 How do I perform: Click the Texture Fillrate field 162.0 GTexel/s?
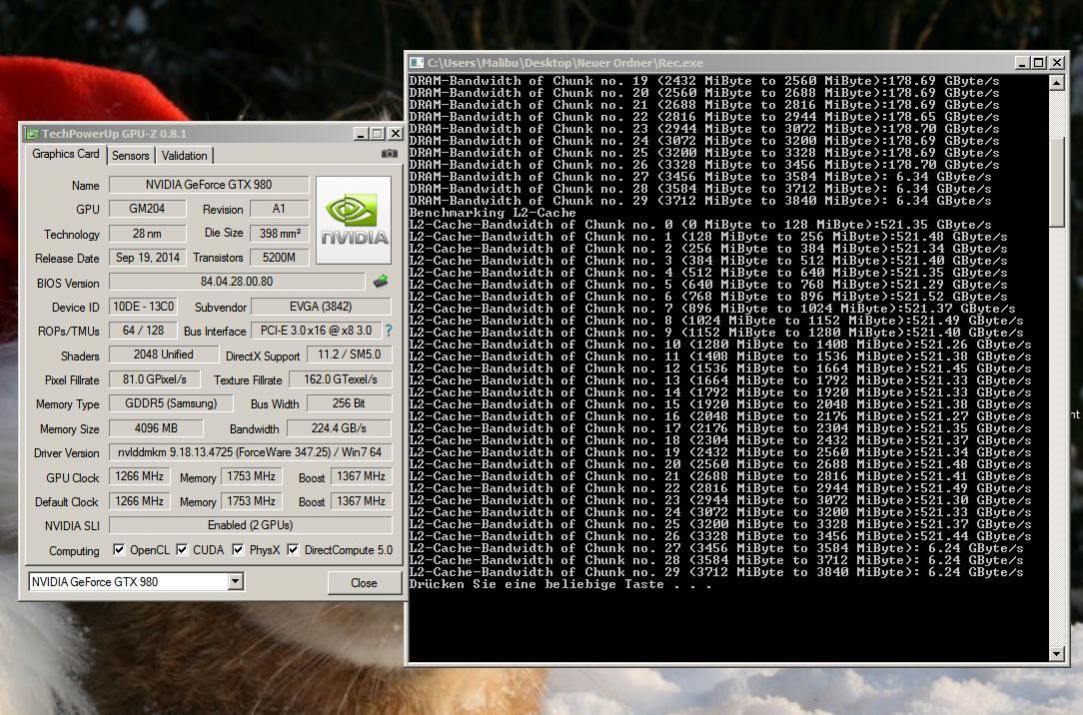click(341, 379)
